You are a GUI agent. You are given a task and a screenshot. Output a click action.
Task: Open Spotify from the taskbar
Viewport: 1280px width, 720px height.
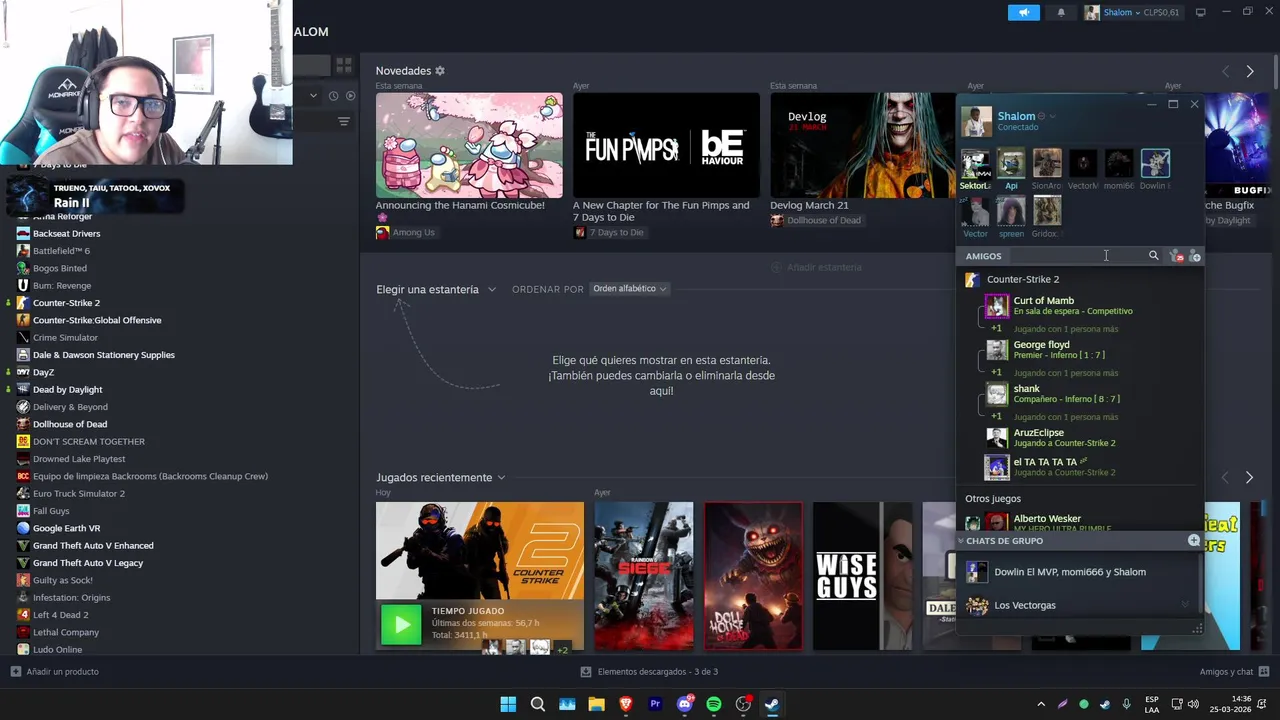[x=714, y=704]
